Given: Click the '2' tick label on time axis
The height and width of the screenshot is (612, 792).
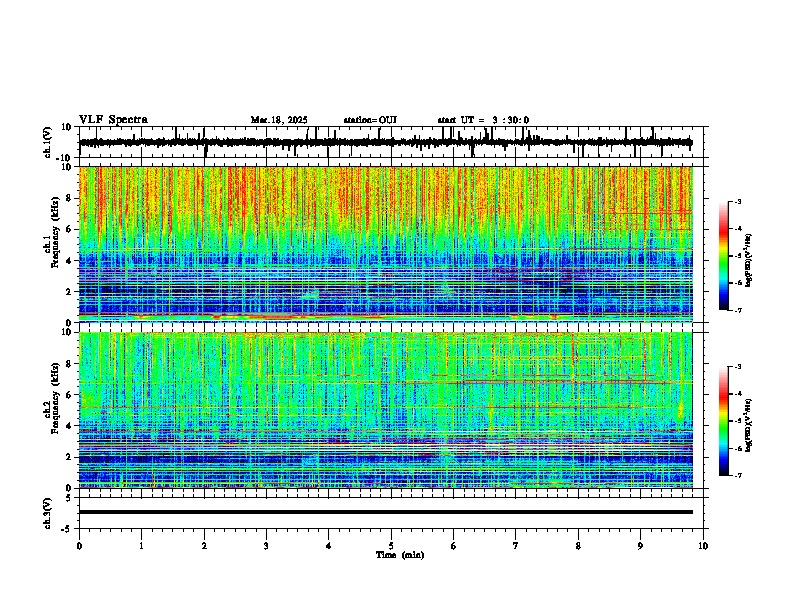Looking at the screenshot, I should 204,546.
